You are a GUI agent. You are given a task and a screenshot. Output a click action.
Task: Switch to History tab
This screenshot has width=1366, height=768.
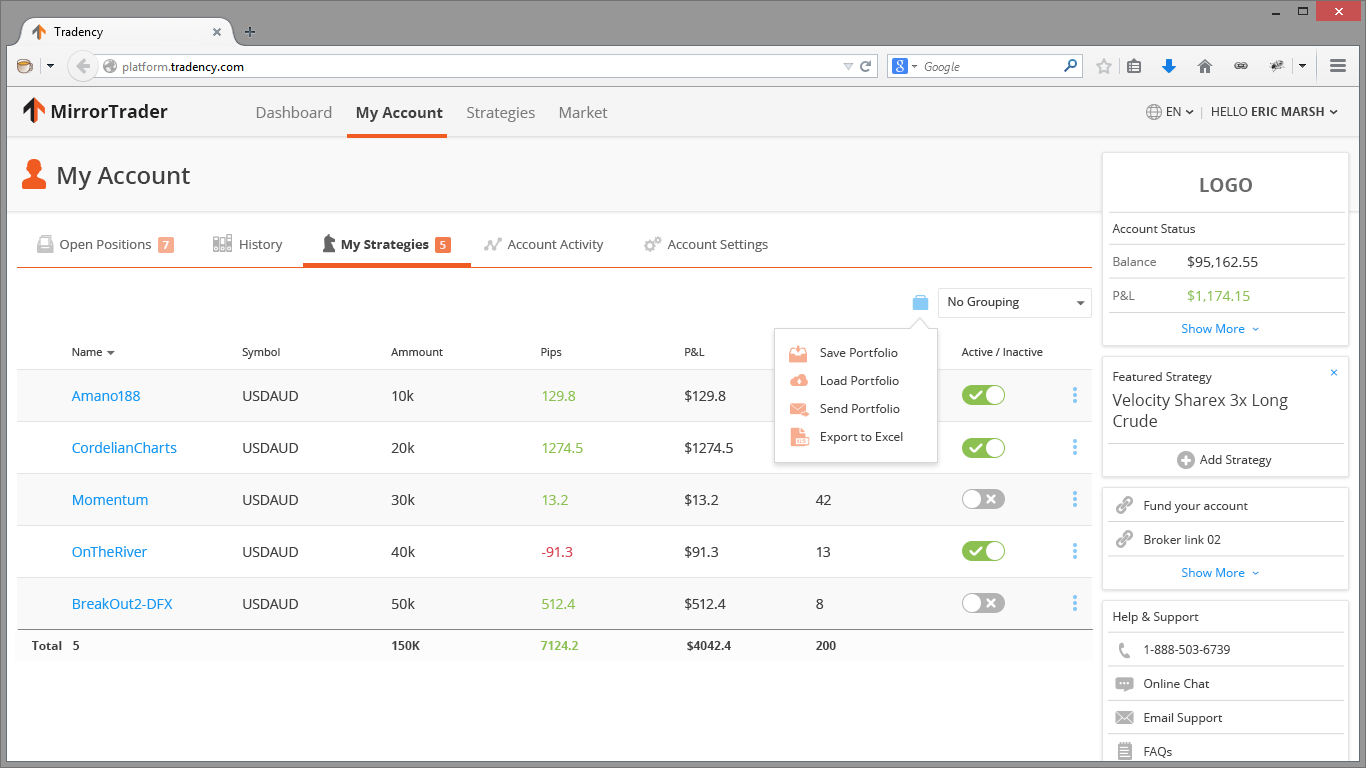point(248,244)
